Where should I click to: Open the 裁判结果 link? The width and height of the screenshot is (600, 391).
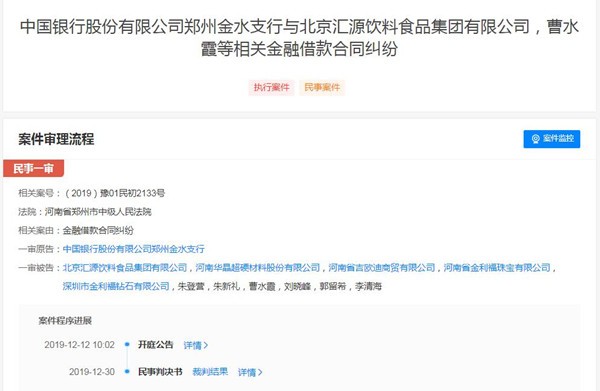[210, 371]
